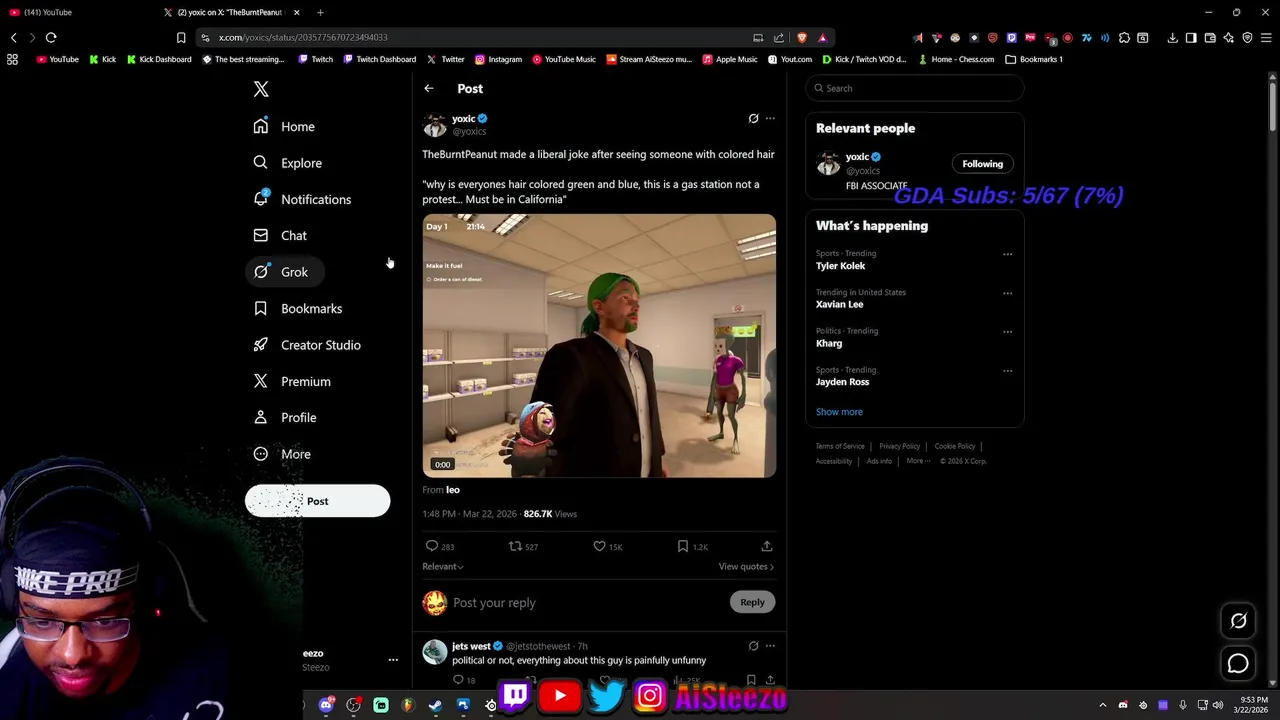The image size is (1280, 720).
Task: Bookmark the post with 1.2K bookmarks
Action: [x=683, y=546]
